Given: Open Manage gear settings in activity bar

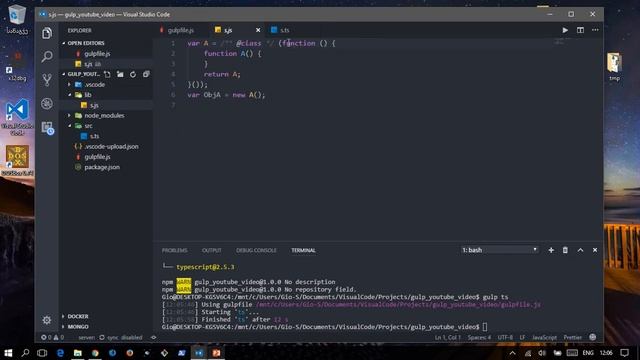Looking at the screenshot, I should 47,320.
